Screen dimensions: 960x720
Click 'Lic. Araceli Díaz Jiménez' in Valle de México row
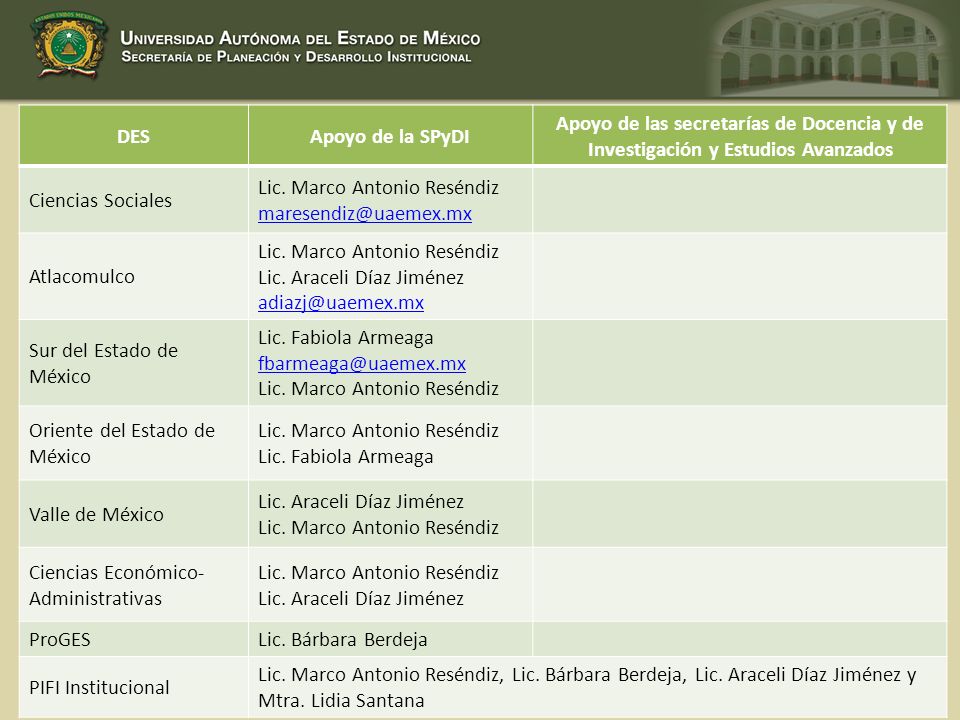click(x=361, y=501)
